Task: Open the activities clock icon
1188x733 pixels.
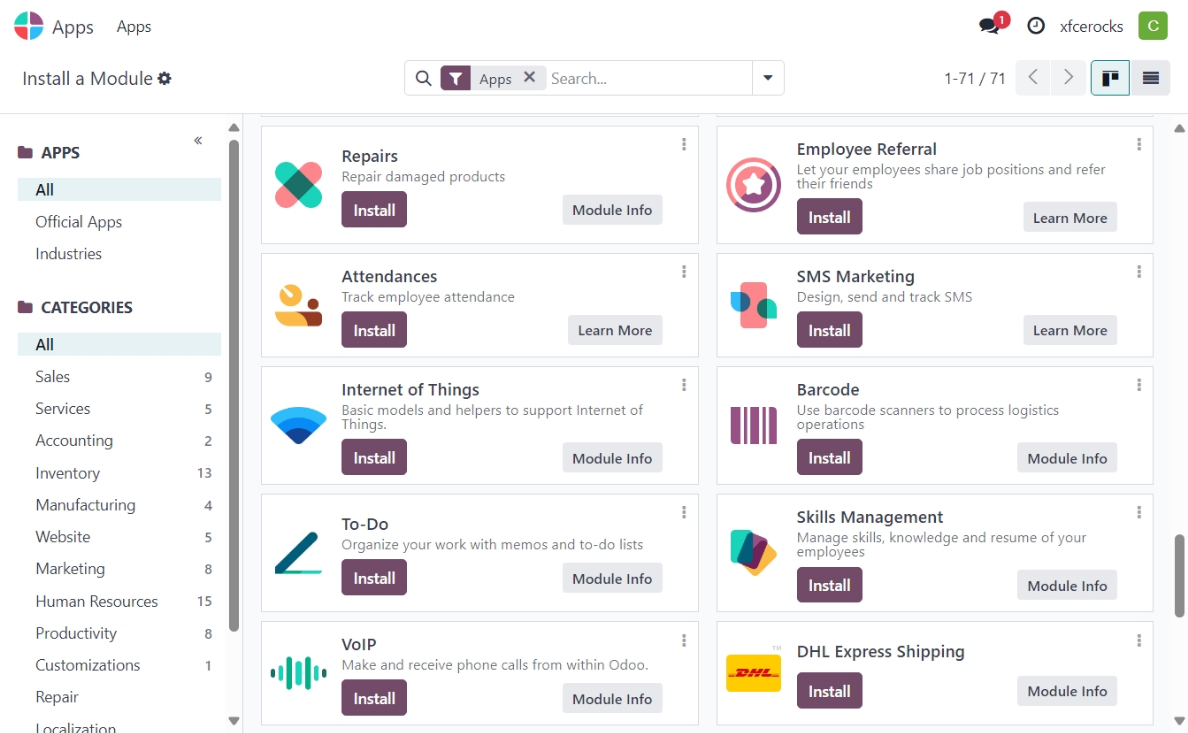Action: click(1036, 26)
